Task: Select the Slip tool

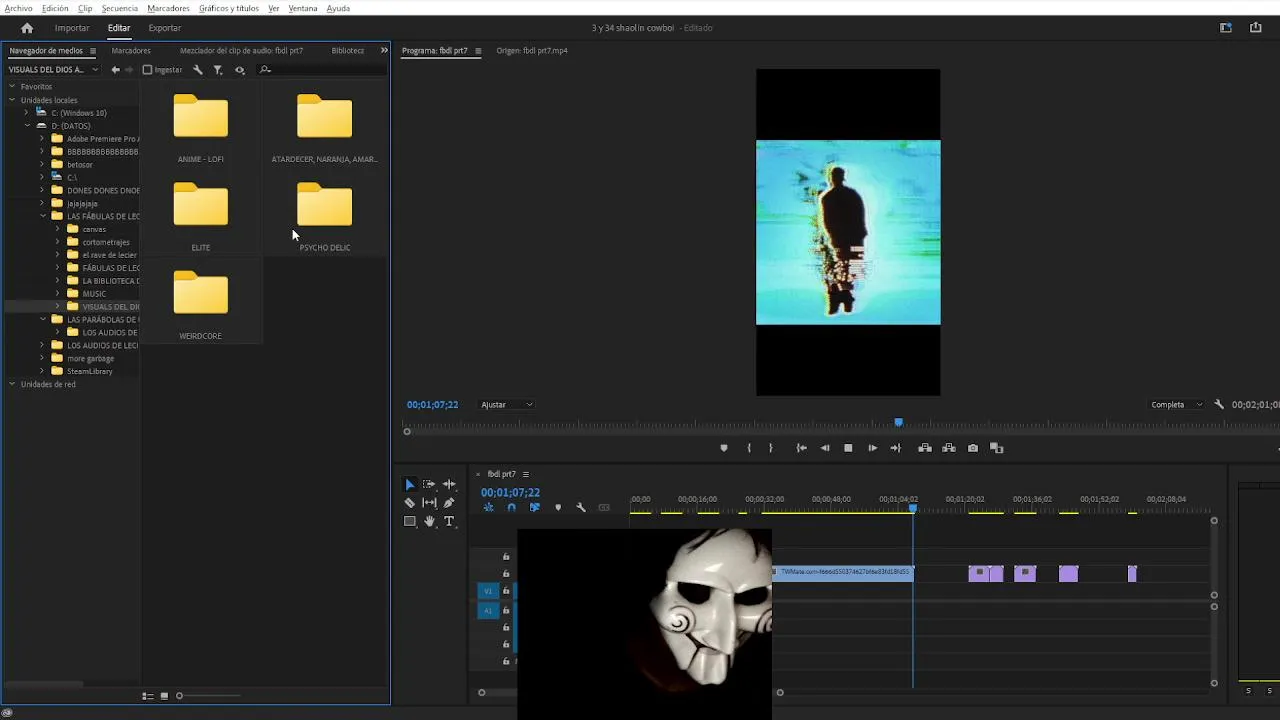Action: (x=429, y=503)
